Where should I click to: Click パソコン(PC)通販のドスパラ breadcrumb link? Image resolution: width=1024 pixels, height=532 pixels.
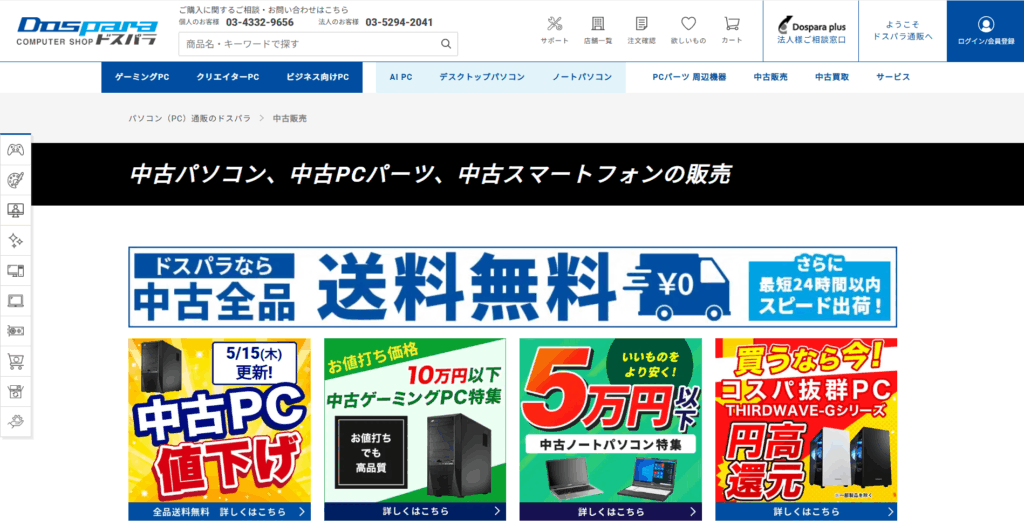pyautogui.click(x=189, y=118)
